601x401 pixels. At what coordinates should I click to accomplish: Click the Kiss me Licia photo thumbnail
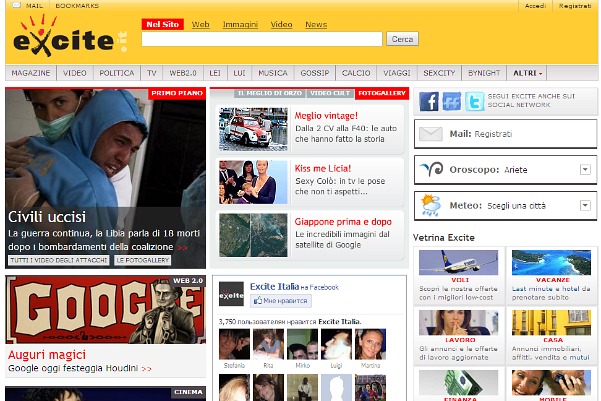coord(253,182)
